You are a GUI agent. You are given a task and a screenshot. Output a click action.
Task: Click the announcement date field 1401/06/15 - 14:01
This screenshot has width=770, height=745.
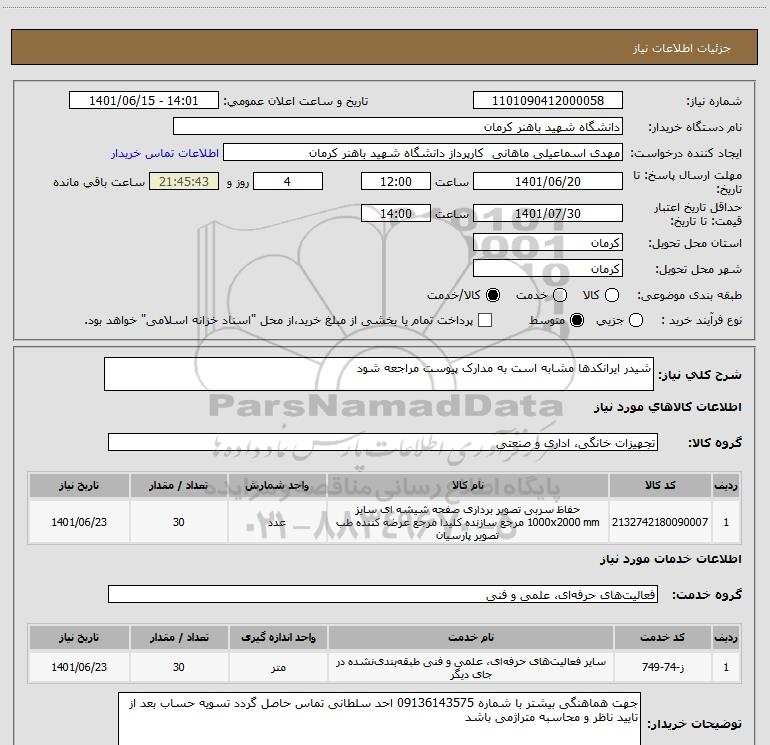coord(143,100)
